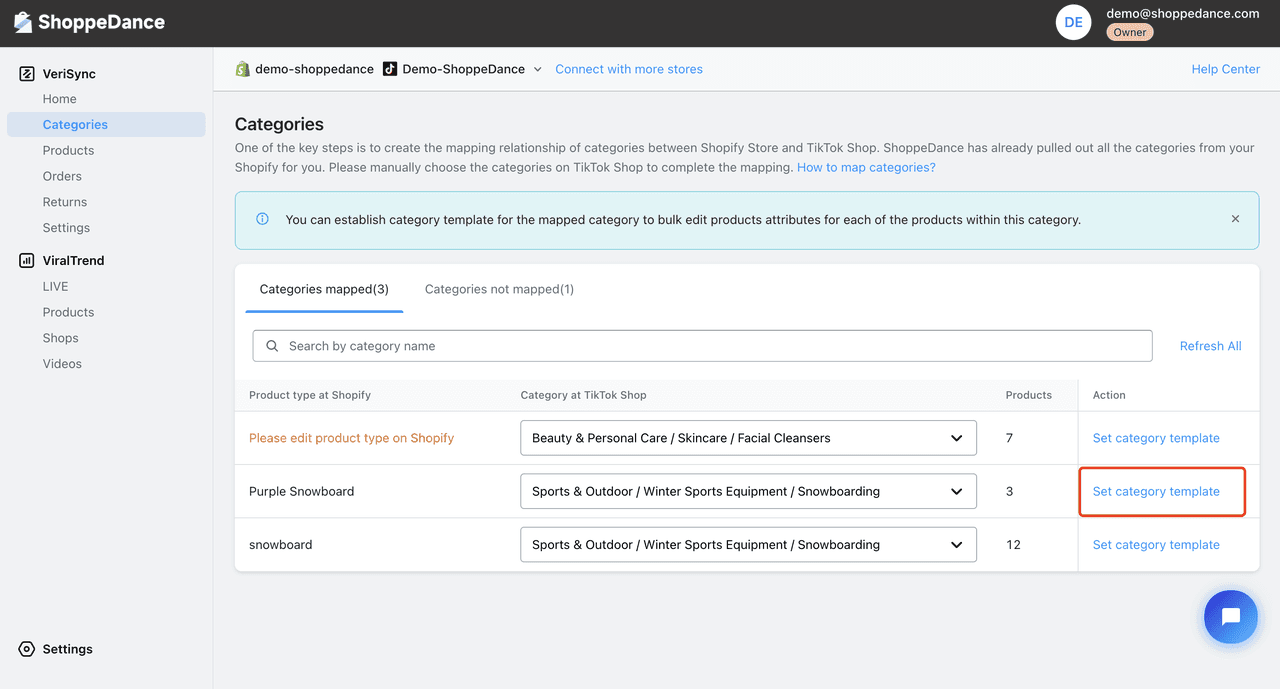Screen dimensions: 1280x689
Task: Select Categories in the sidebar
Action: [x=106, y=125]
